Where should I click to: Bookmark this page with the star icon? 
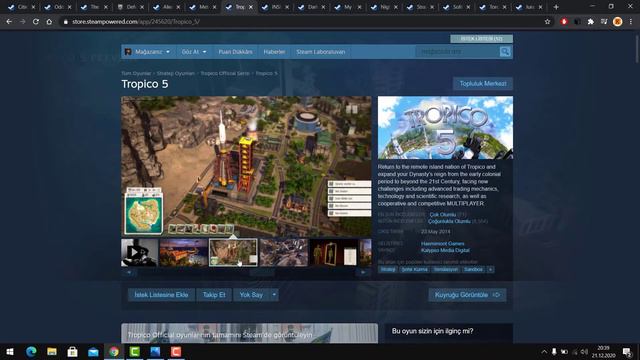click(547, 22)
